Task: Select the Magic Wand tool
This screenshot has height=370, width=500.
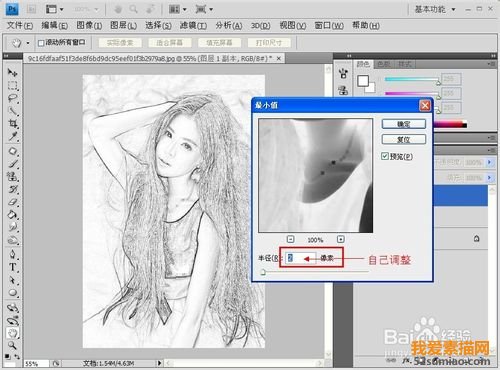Action: (x=12, y=111)
